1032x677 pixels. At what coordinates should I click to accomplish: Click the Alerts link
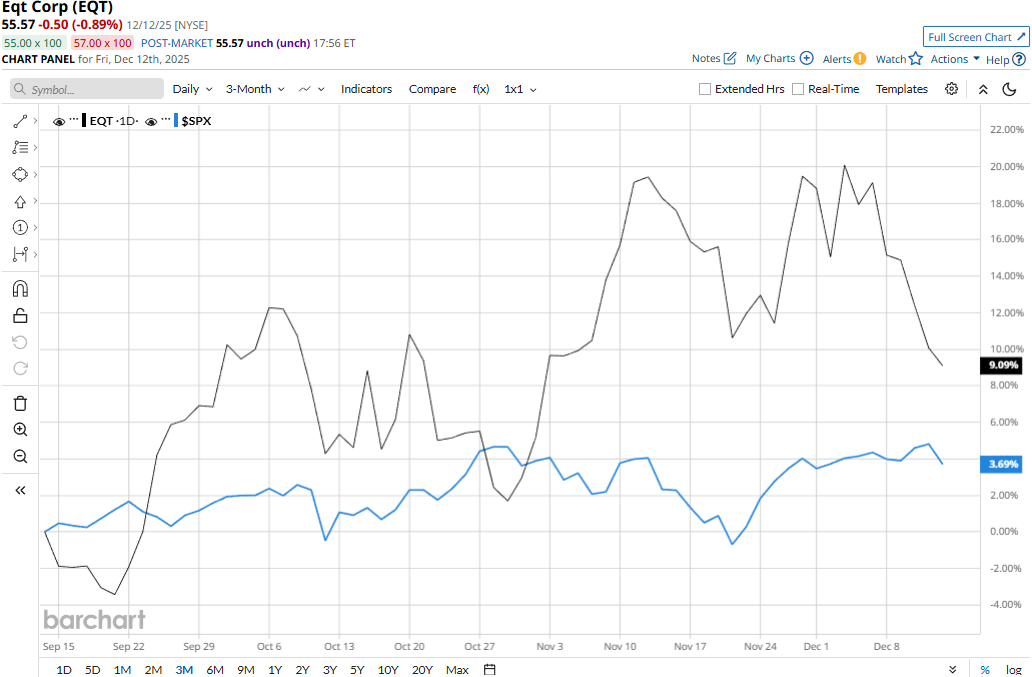[837, 59]
